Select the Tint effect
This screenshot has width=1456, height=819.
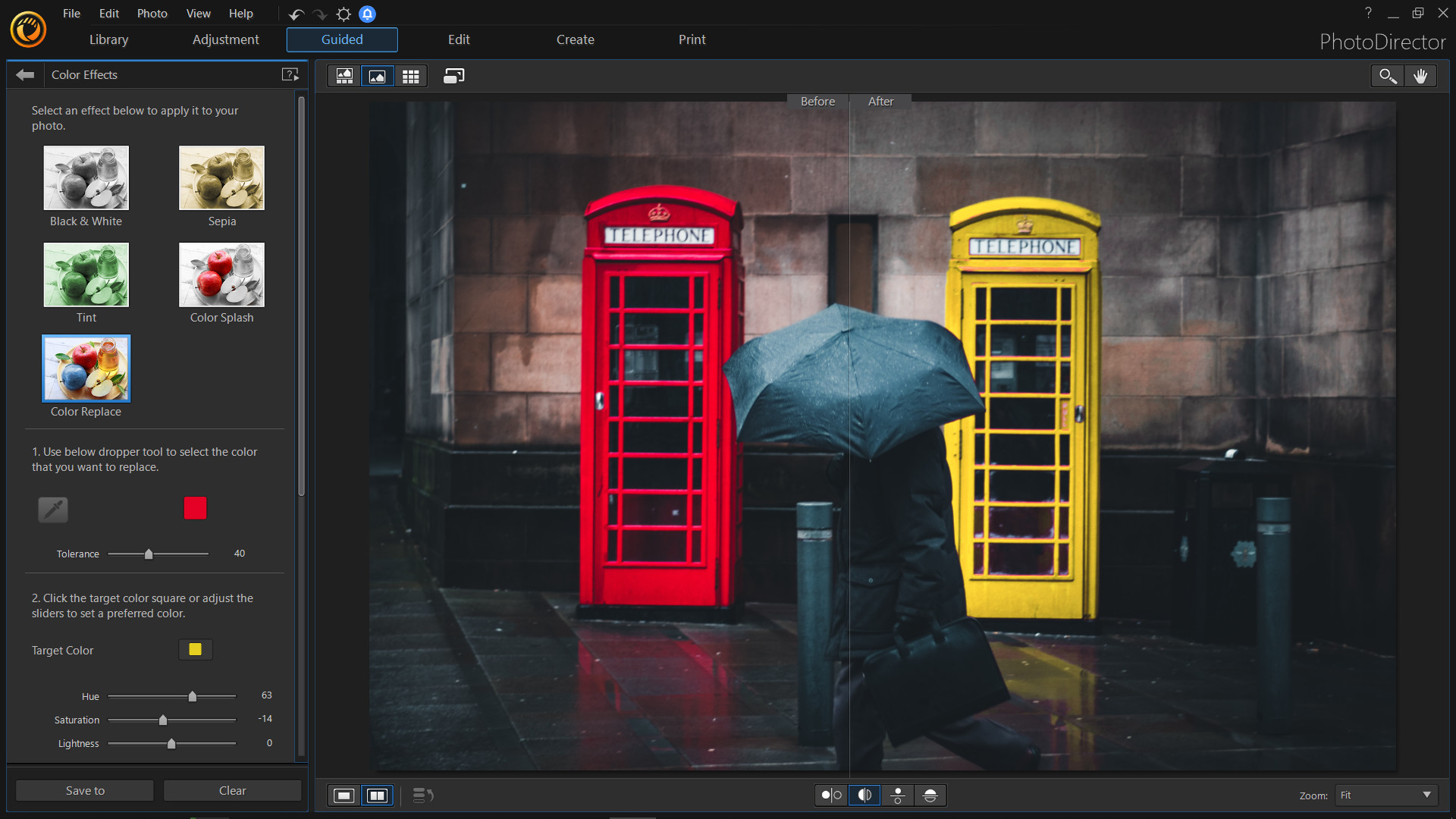pyautogui.click(x=86, y=275)
